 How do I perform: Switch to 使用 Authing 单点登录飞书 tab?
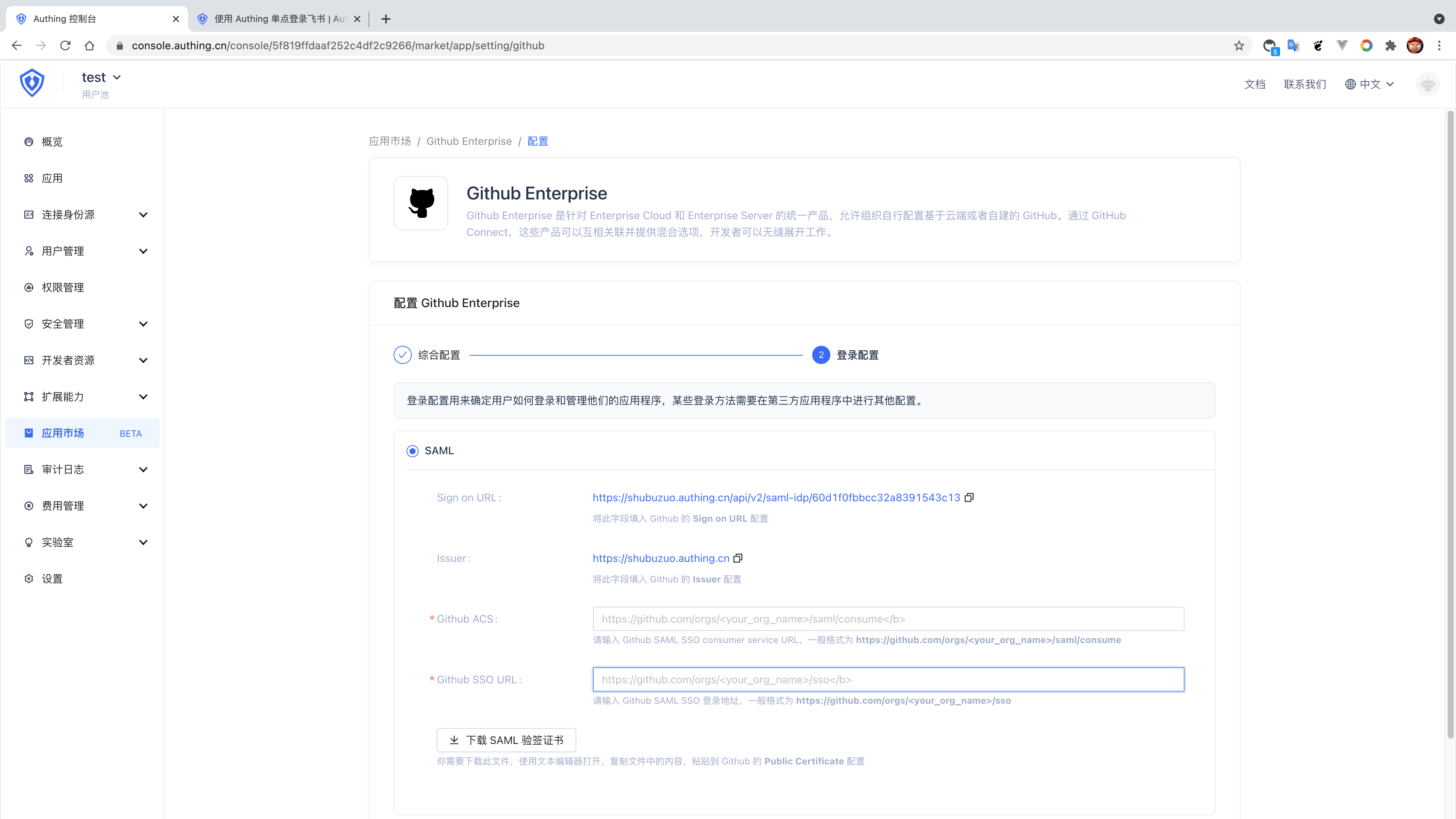pos(279,19)
